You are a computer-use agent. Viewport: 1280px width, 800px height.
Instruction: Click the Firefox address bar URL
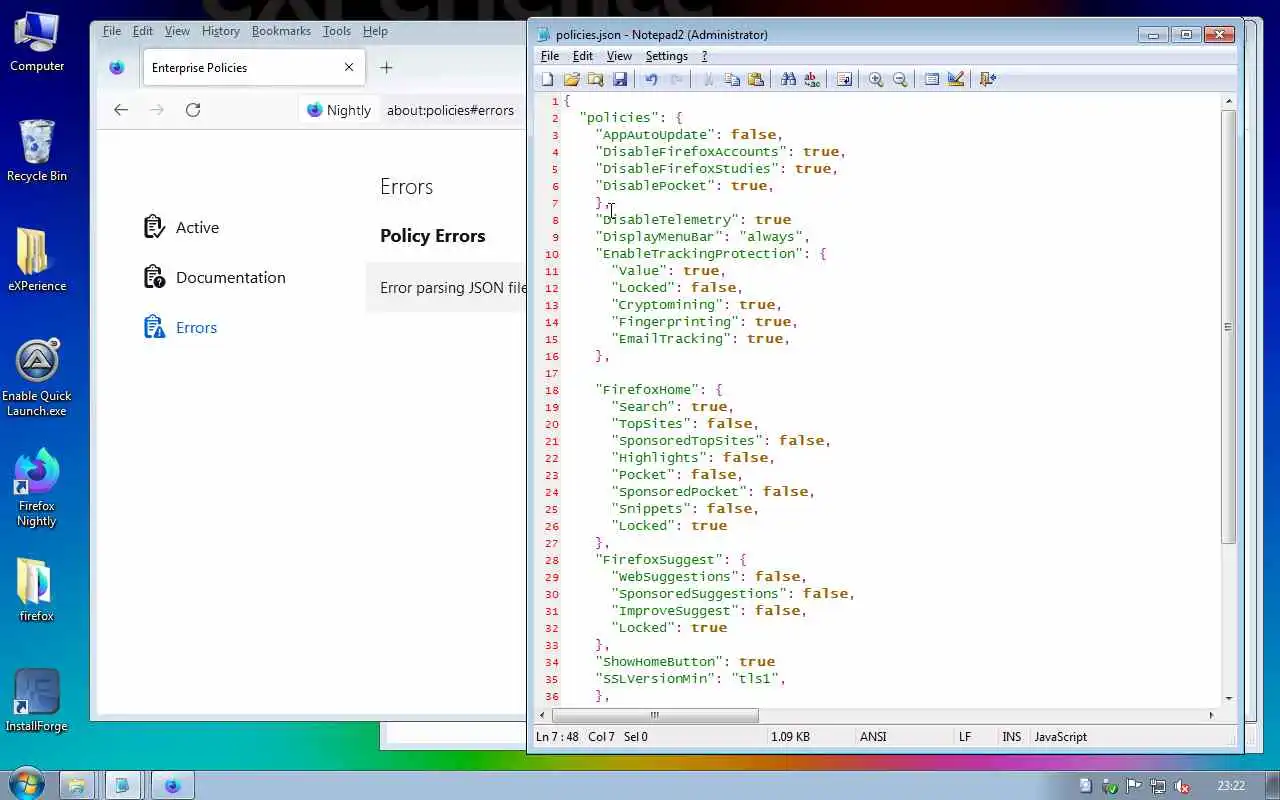(450, 110)
